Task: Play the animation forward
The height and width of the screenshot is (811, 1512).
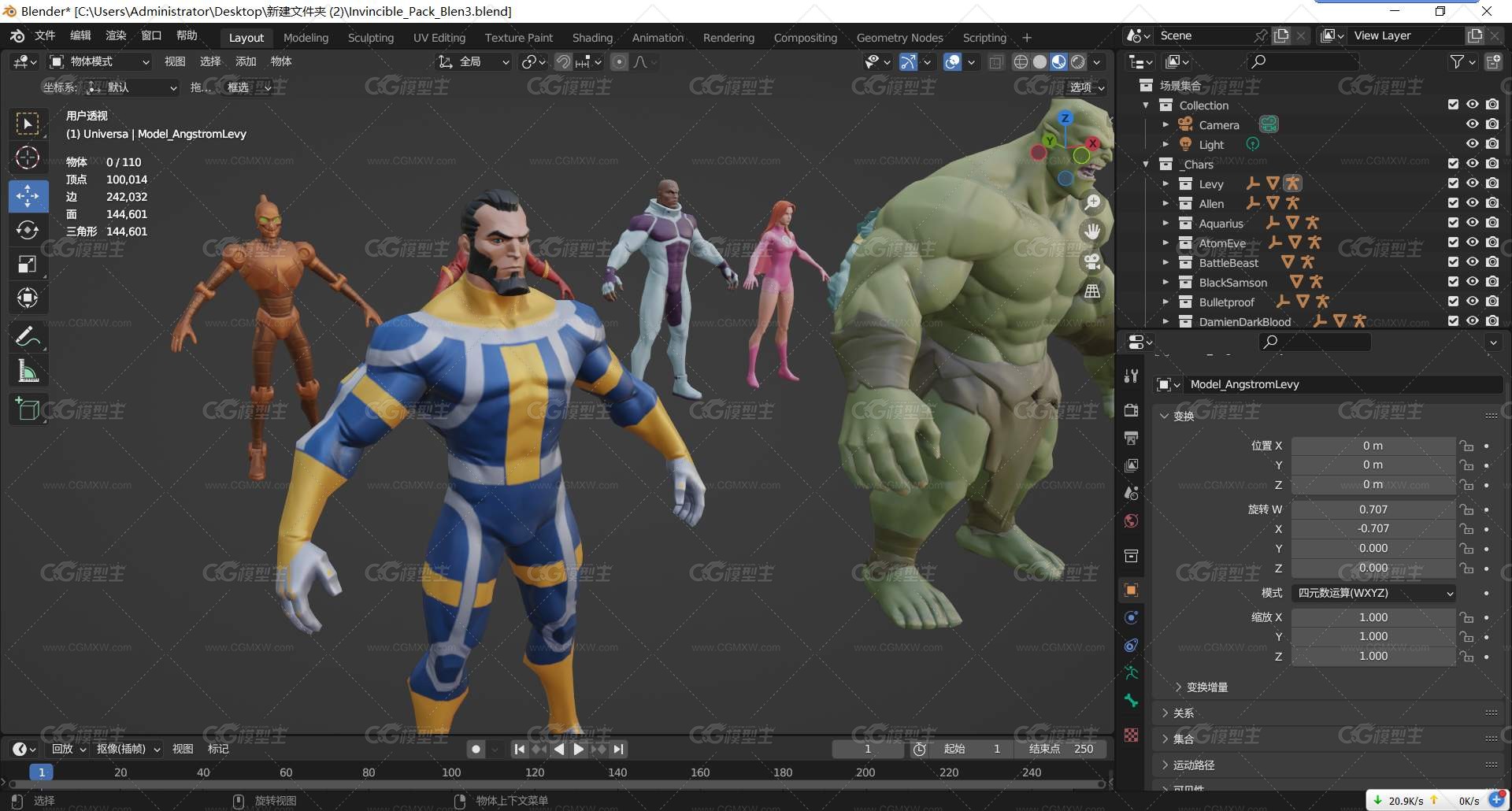Action: pos(579,750)
